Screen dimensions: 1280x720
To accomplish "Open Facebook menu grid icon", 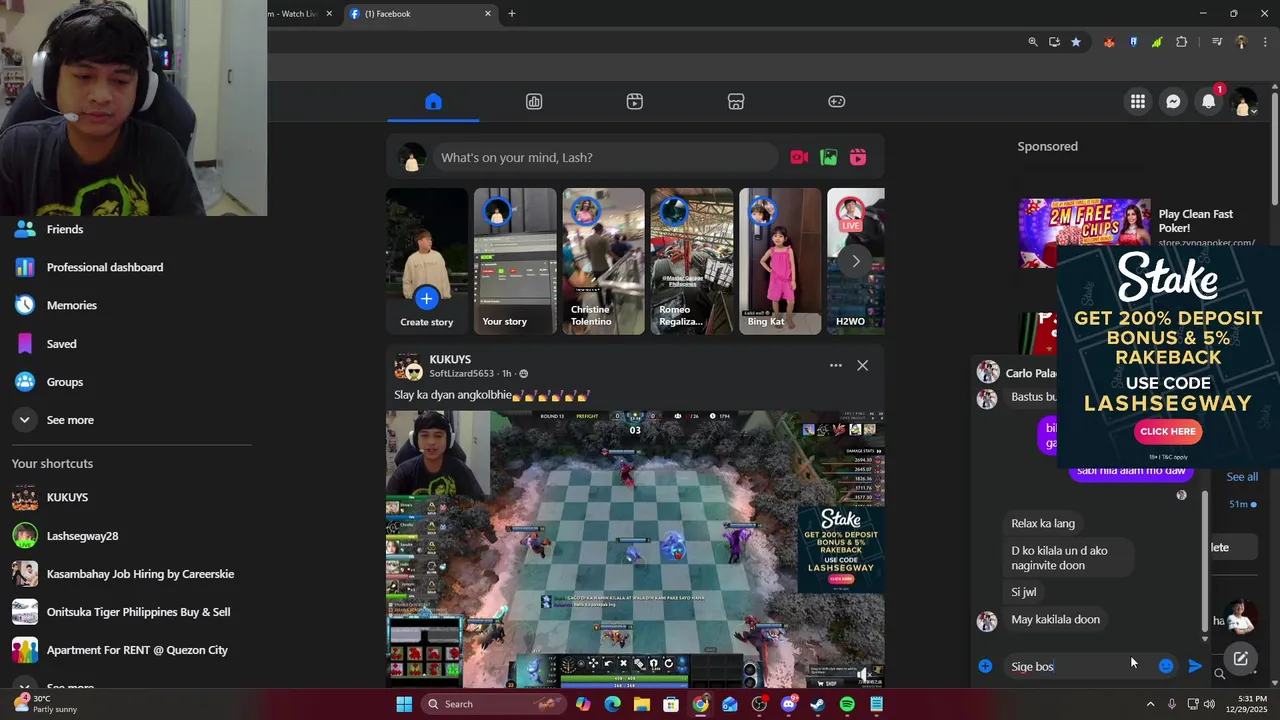I will click(x=1138, y=102).
